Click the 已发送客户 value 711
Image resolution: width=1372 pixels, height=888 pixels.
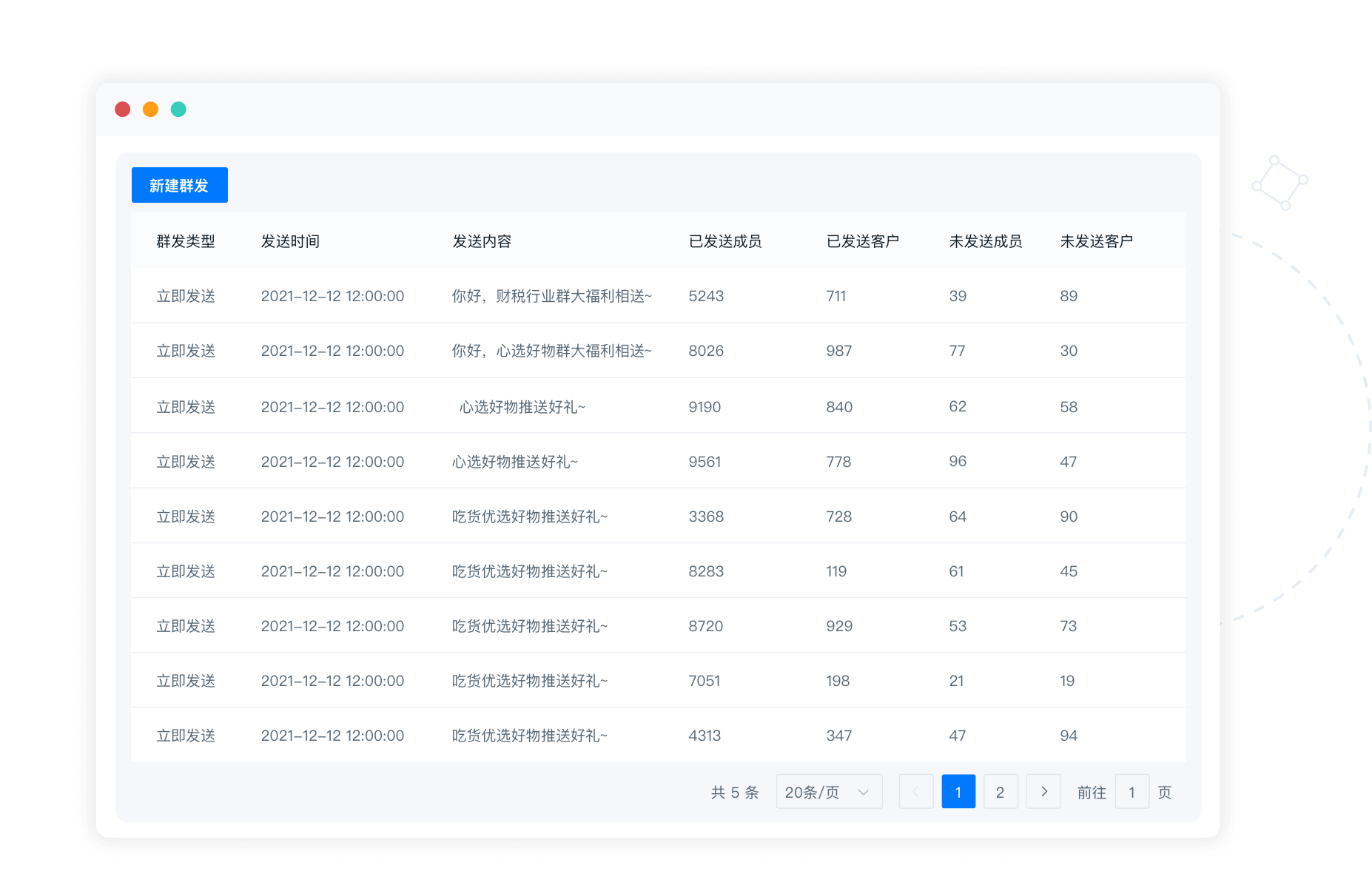[836, 296]
